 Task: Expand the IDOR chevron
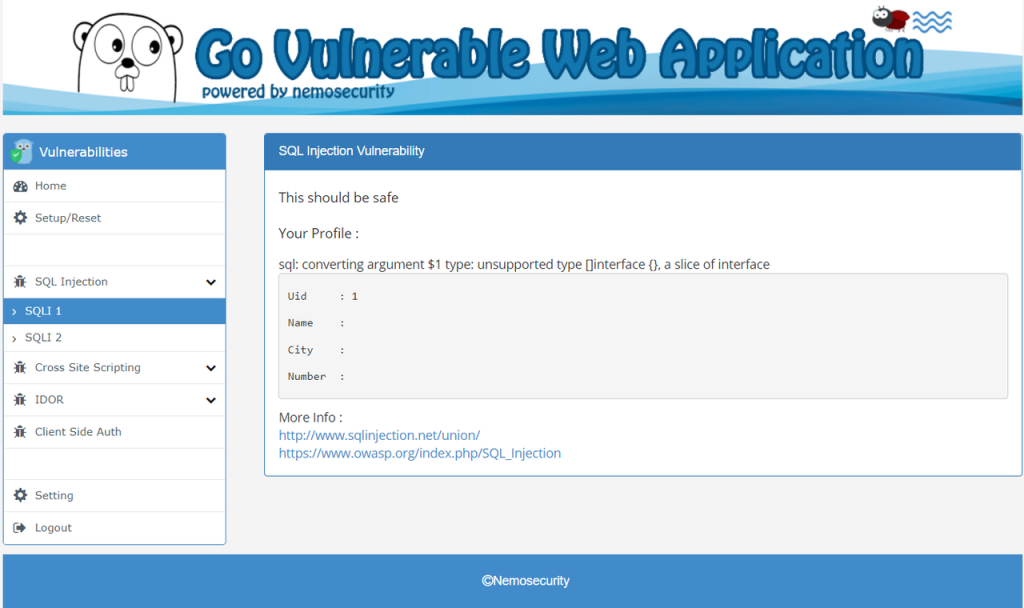tap(211, 400)
